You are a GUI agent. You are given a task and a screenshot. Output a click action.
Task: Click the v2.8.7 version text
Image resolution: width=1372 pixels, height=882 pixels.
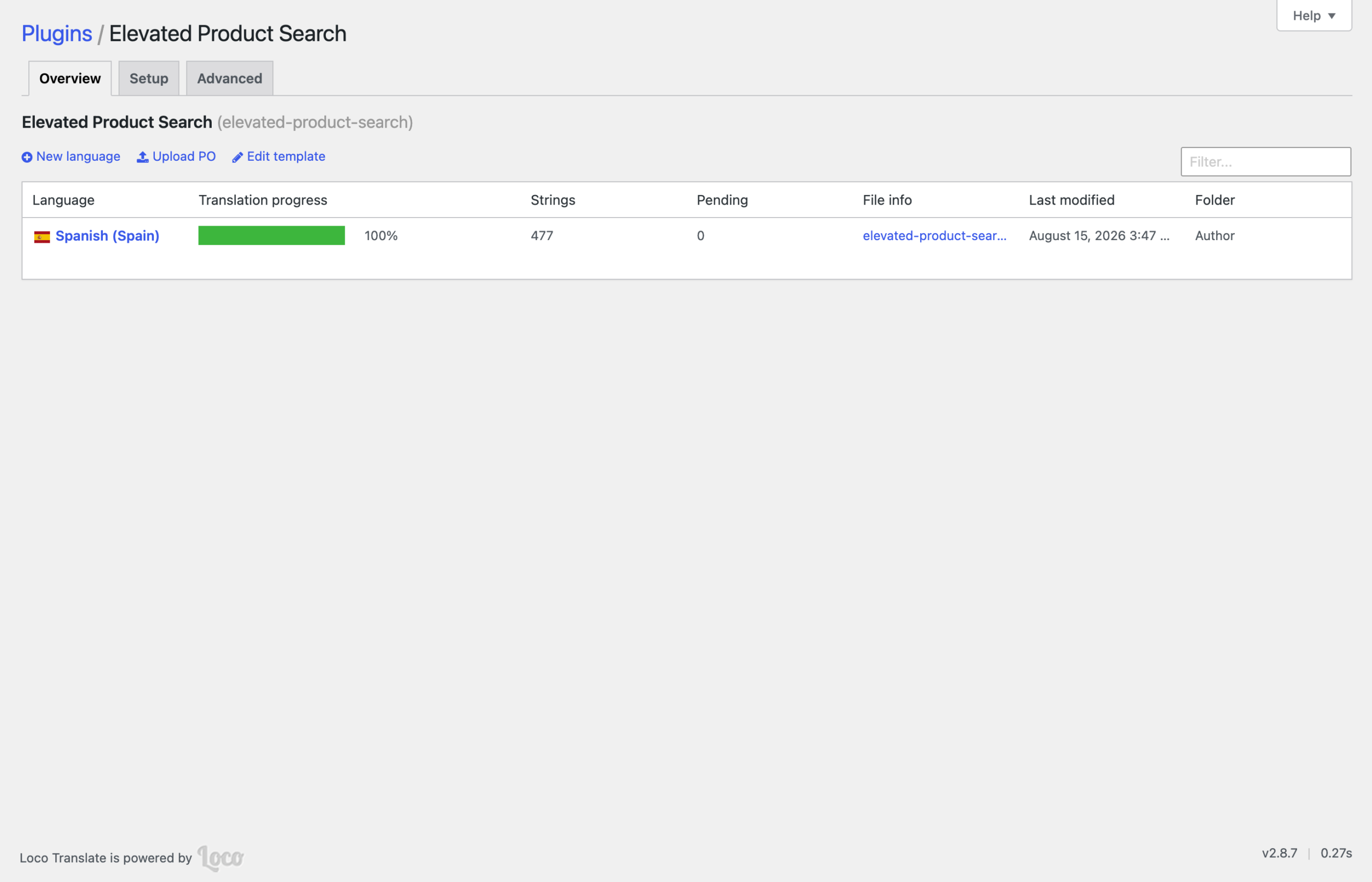1280,853
